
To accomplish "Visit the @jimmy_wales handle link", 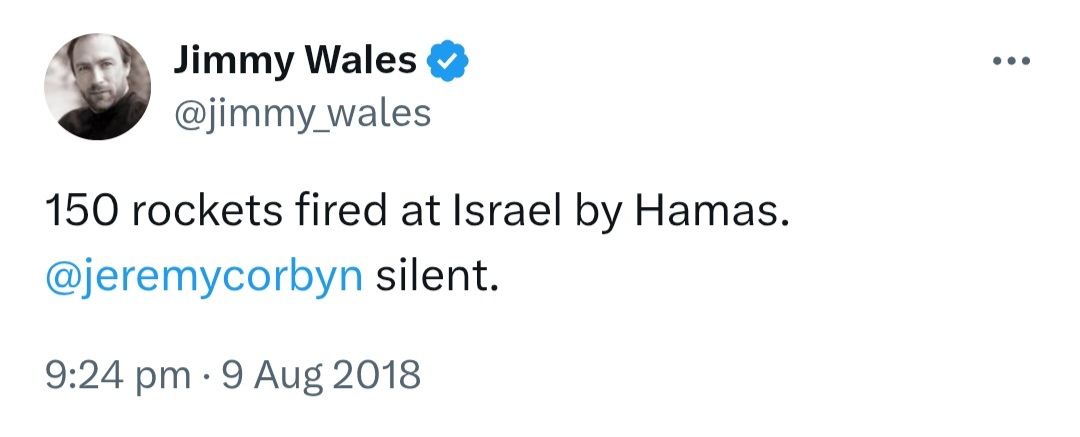I will click(x=302, y=114).
